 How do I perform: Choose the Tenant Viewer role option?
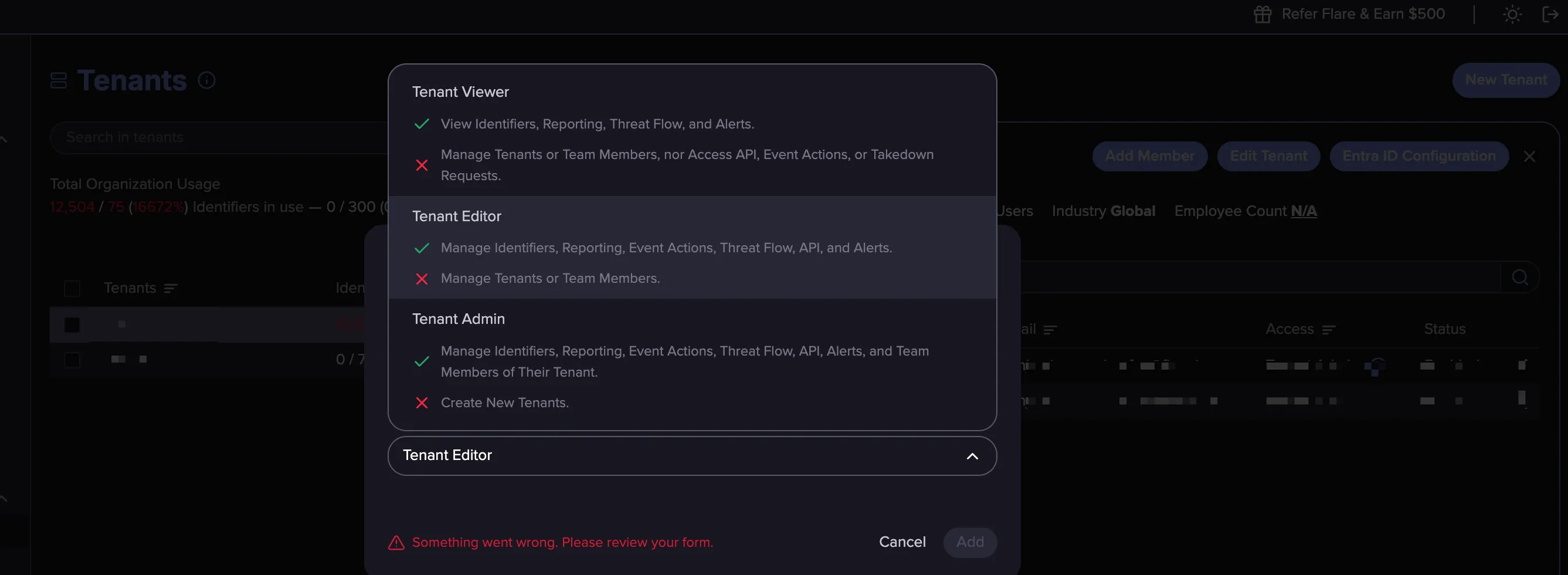coord(692,130)
